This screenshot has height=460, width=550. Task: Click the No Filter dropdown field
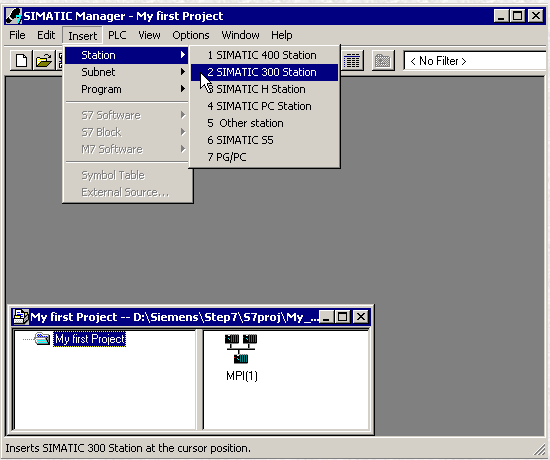click(475, 61)
